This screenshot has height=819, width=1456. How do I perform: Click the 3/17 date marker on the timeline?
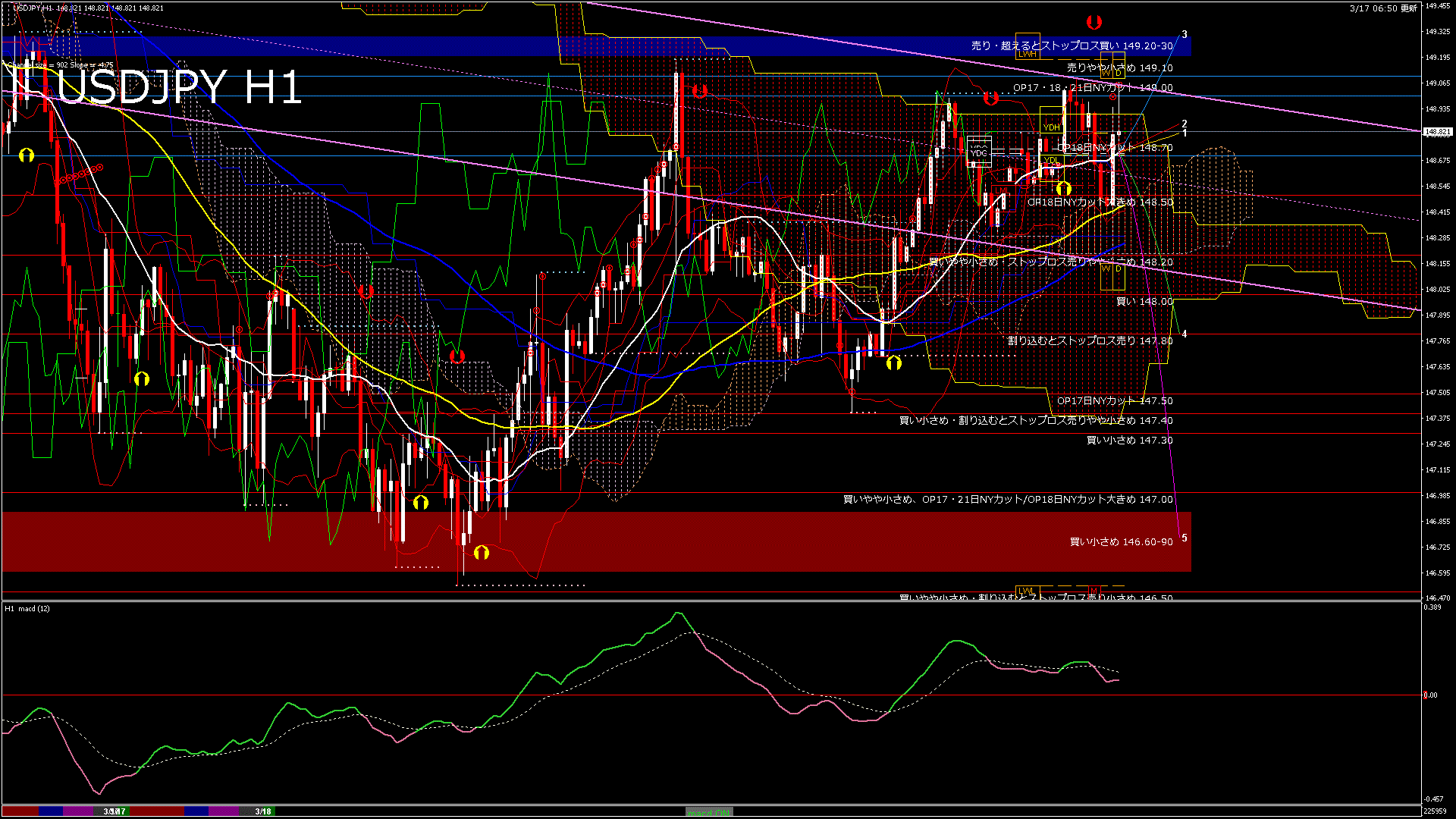[115, 811]
